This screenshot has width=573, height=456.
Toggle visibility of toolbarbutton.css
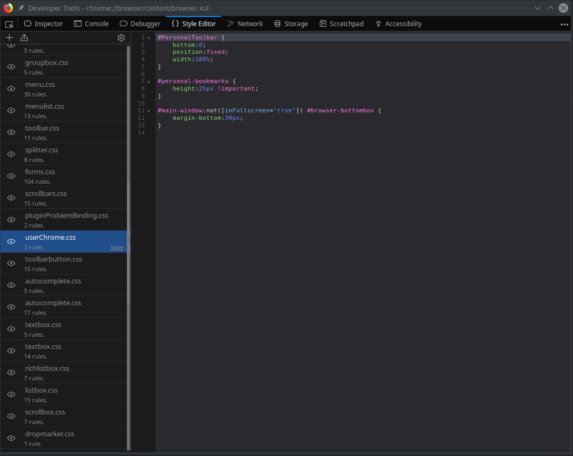(11, 263)
